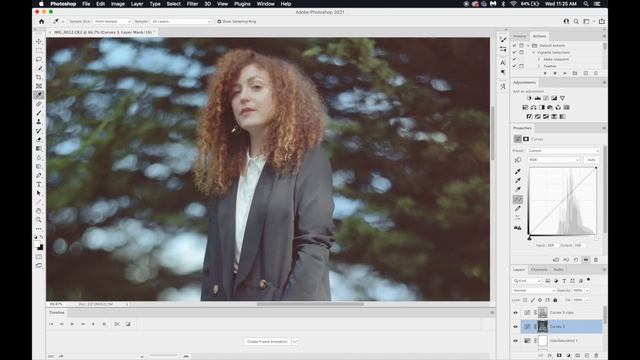Viewport: 640px width, 360px height.
Task: Open the Create Frame Animation dropdown arrow
Action: coord(295,342)
